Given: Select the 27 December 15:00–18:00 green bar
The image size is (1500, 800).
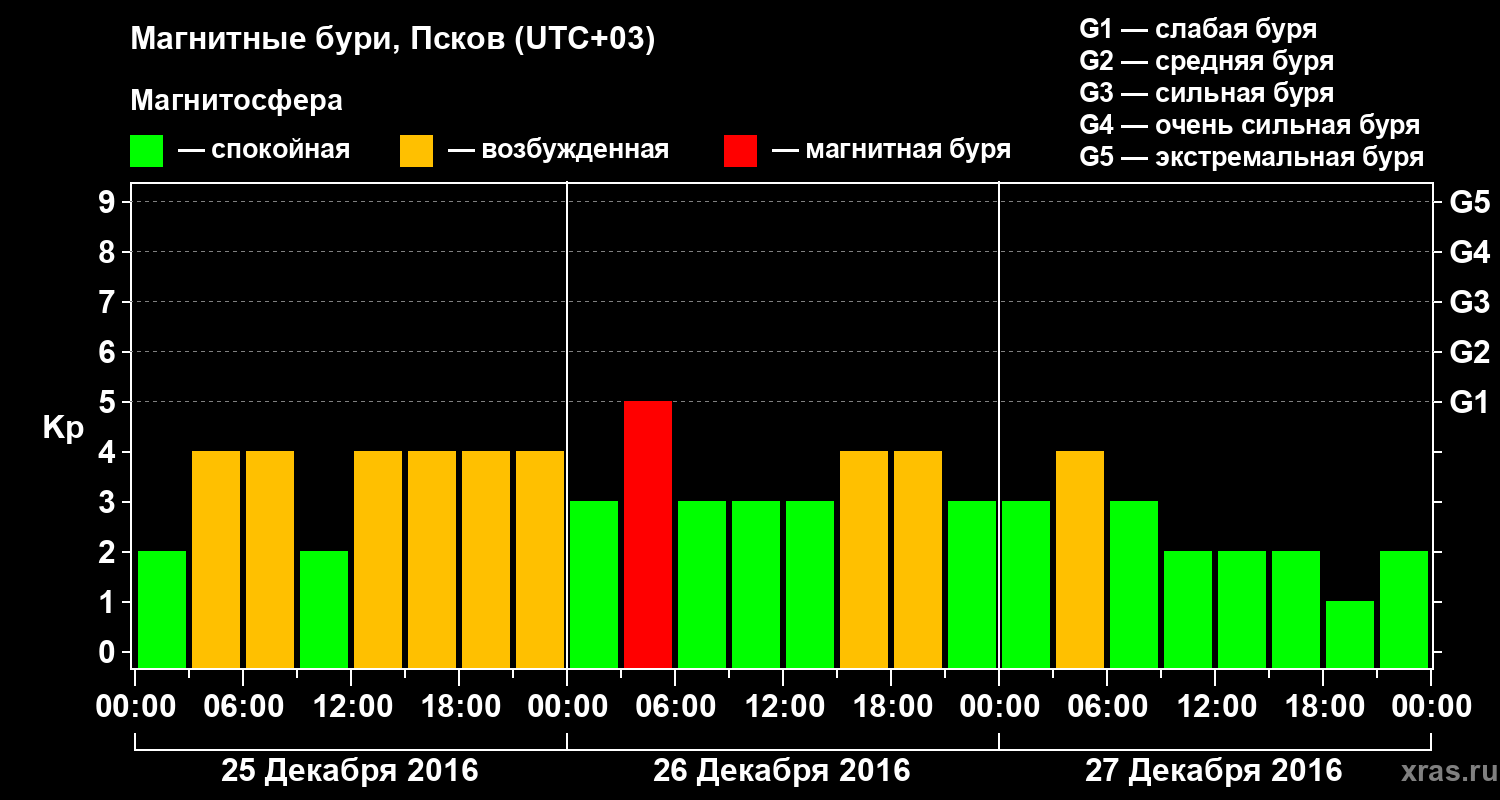Looking at the screenshot, I should click(1296, 609).
